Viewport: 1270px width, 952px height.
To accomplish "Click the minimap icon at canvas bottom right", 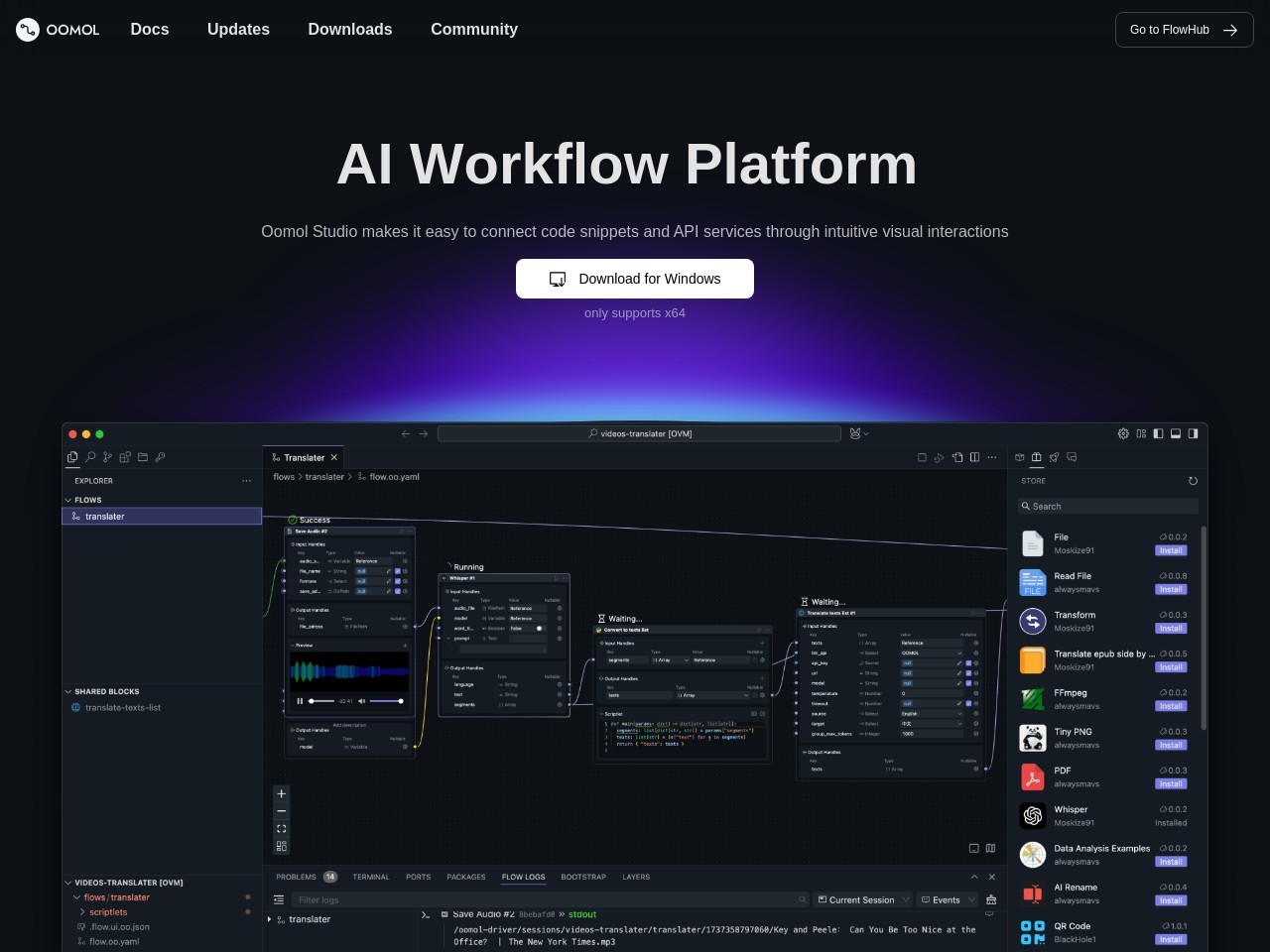I will (990, 848).
